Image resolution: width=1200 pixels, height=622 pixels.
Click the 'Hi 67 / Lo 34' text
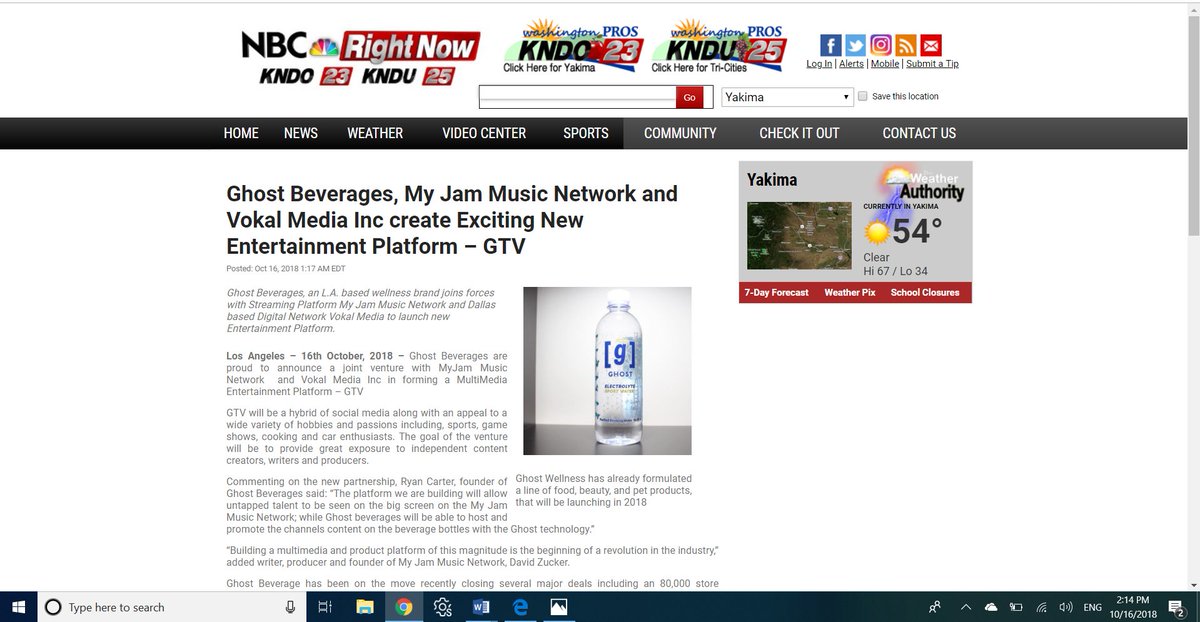point(896,271)
